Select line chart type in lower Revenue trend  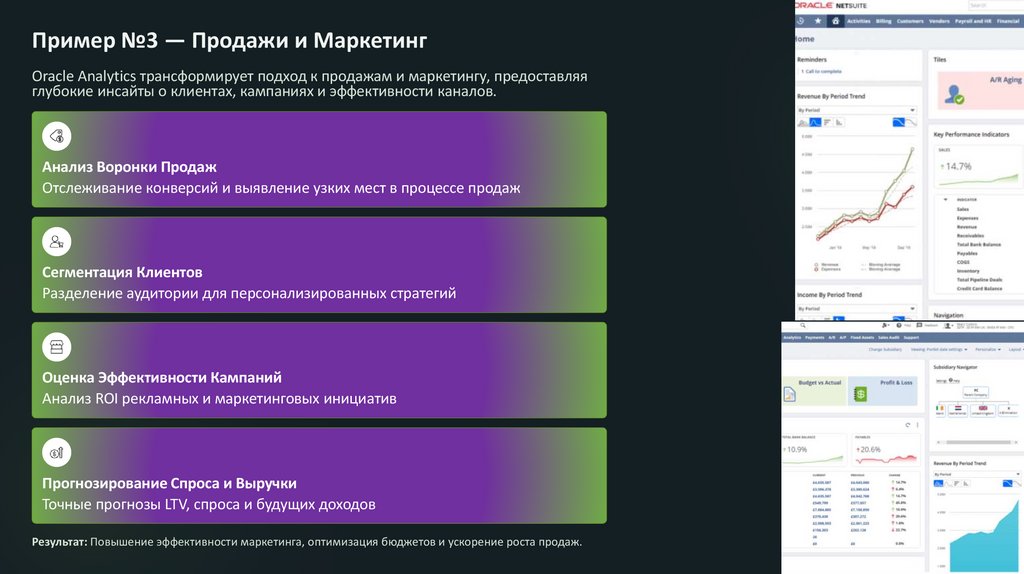click(948, 483)
